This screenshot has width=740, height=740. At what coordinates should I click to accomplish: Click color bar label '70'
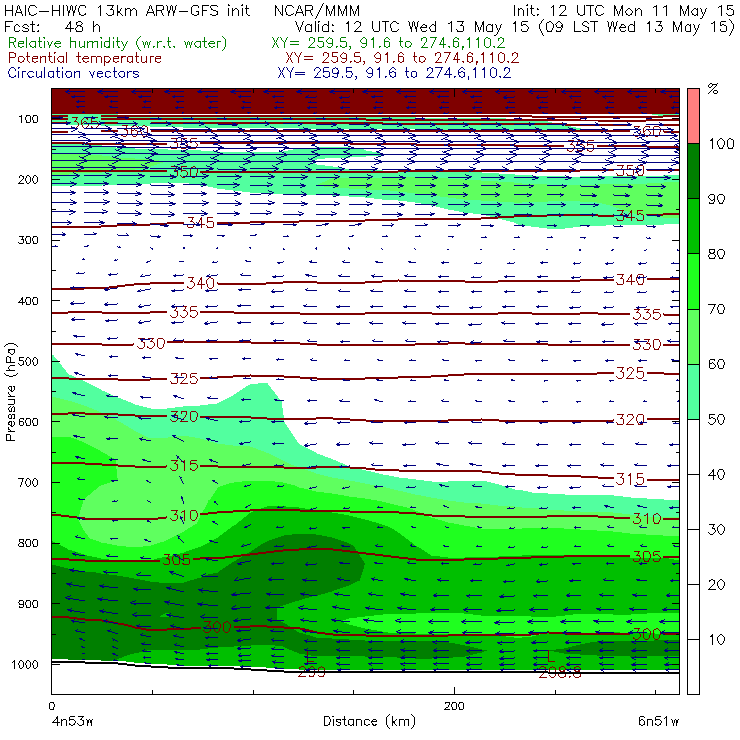[716, 310]
